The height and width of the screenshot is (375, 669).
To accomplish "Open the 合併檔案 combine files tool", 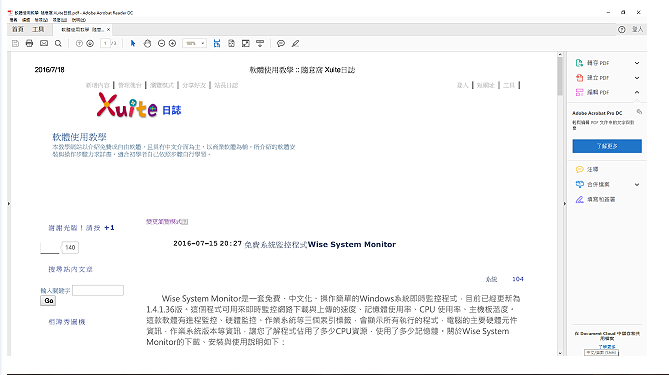I will click(x=593, y=184).
